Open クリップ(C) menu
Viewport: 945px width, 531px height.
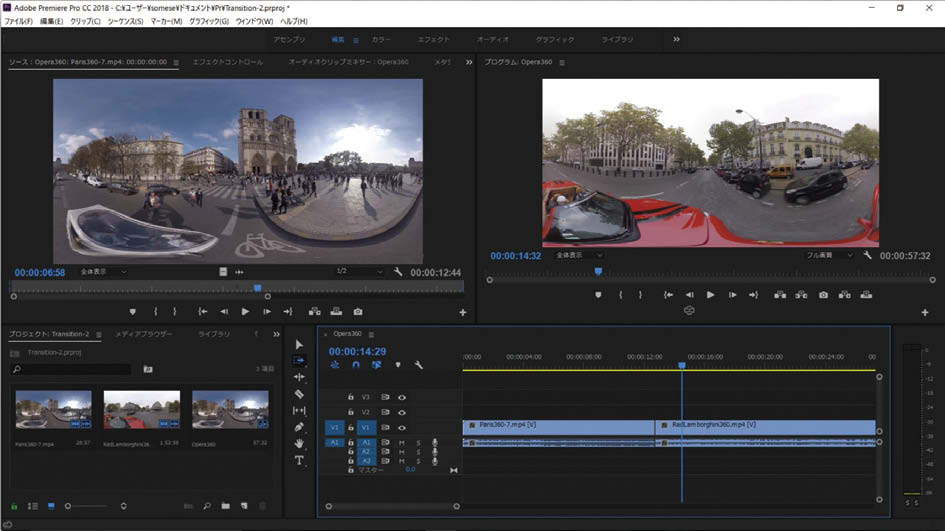coord(85,21)
